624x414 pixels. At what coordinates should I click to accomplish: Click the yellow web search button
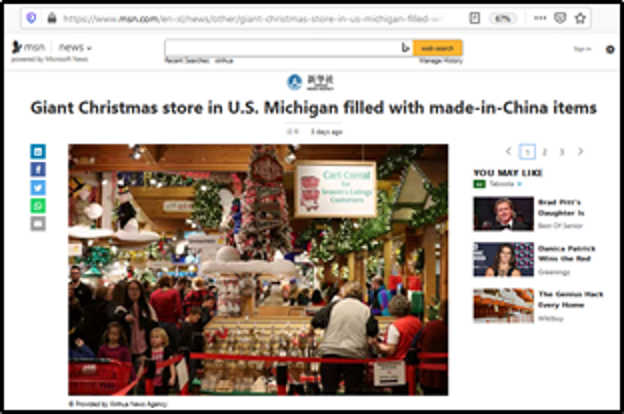pyautogui.click(x=437, y=48)
